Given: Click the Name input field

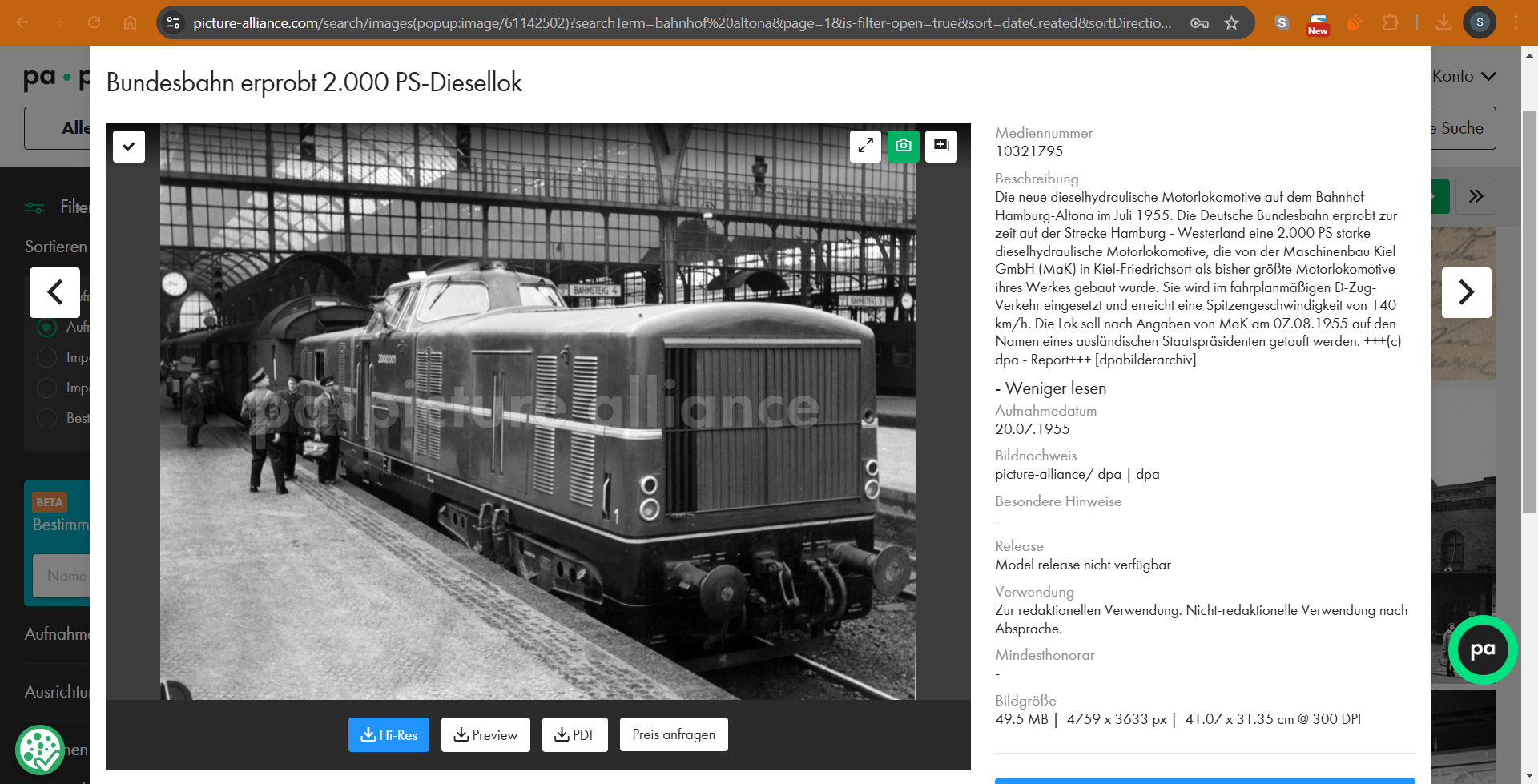Looking at the screenshot, I should [62, 576].
